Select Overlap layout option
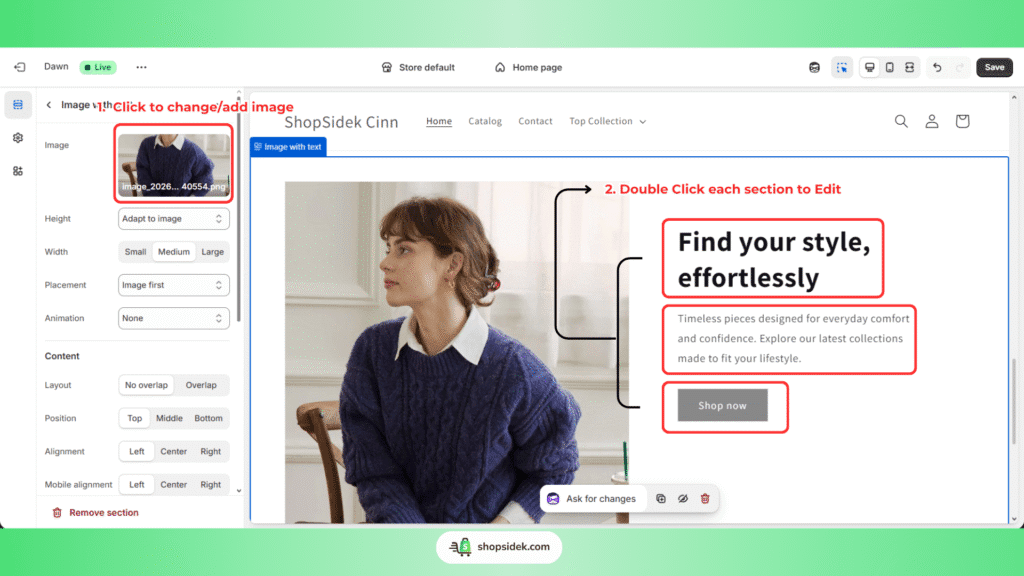 (x=201, y=385)
